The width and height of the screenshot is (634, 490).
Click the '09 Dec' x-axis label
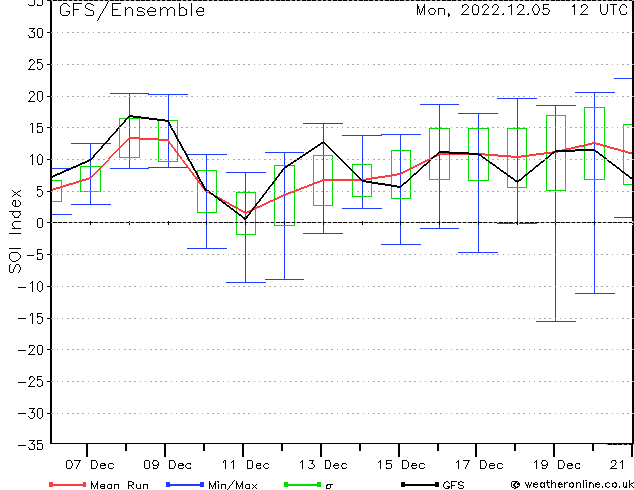[x=167, y=465]
